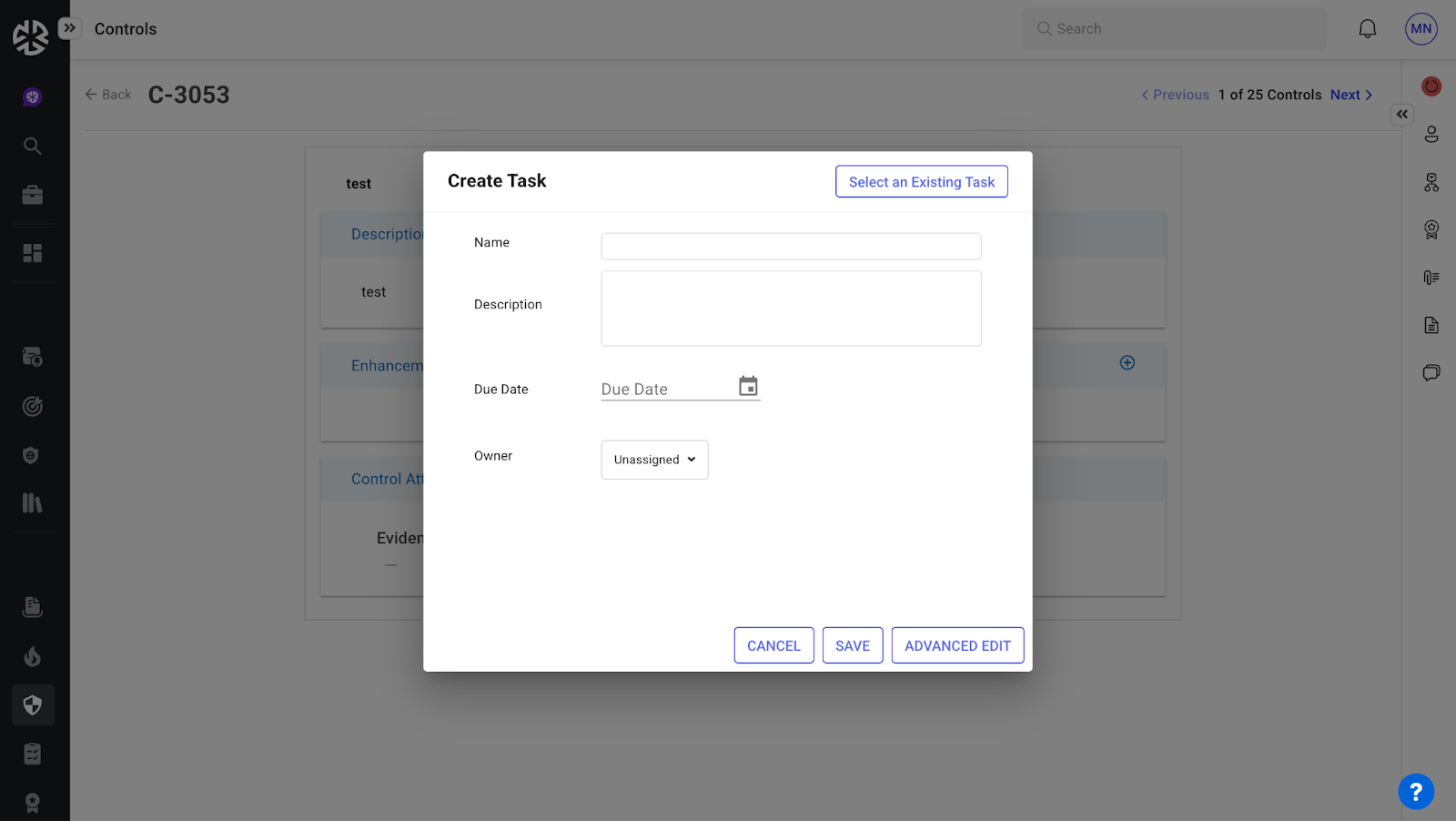Open the comments icon in right panel
The height and width of the screenshot is (821, 1456).
point(1431,372)
